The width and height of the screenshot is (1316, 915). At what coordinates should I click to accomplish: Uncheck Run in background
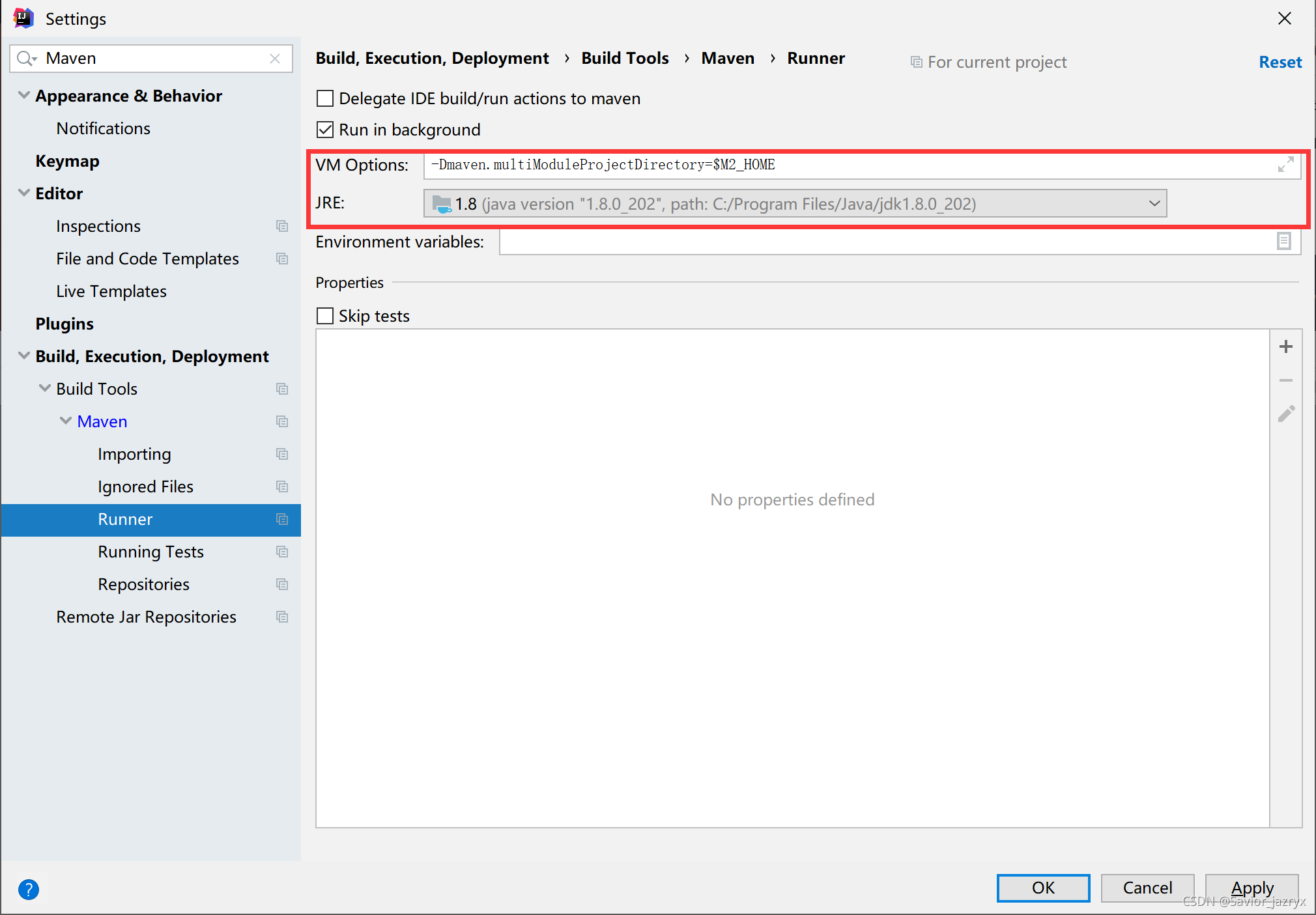click(x=325, y=130)
